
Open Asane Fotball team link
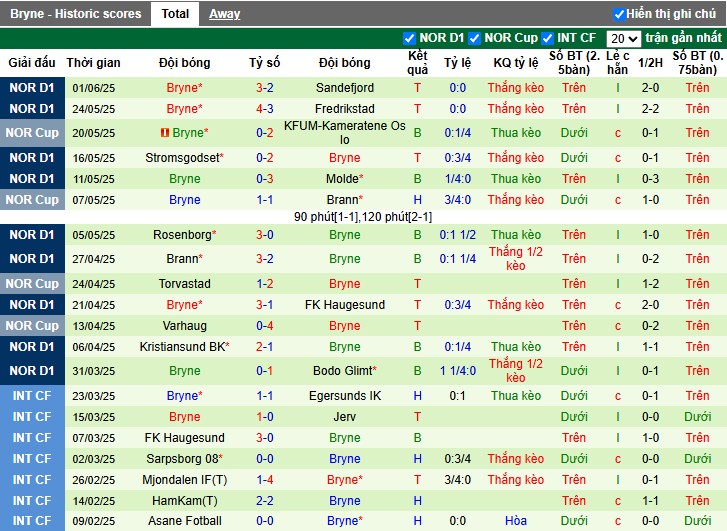tap(185, 521)
